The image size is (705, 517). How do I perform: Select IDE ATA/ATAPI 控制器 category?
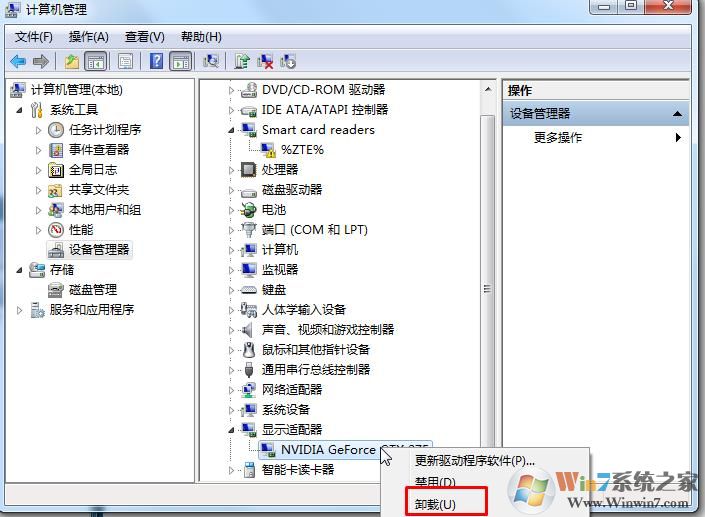(x=325, y=110)
